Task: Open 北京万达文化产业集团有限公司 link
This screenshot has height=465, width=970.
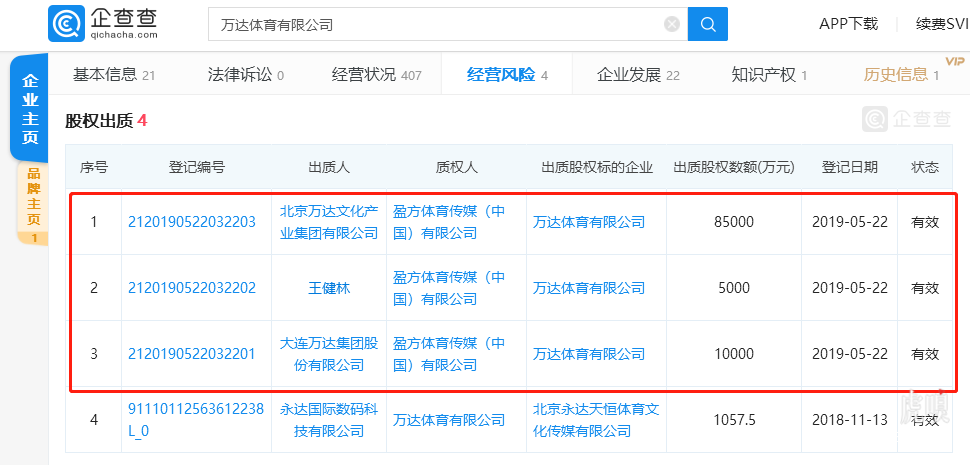Action: 329,222
